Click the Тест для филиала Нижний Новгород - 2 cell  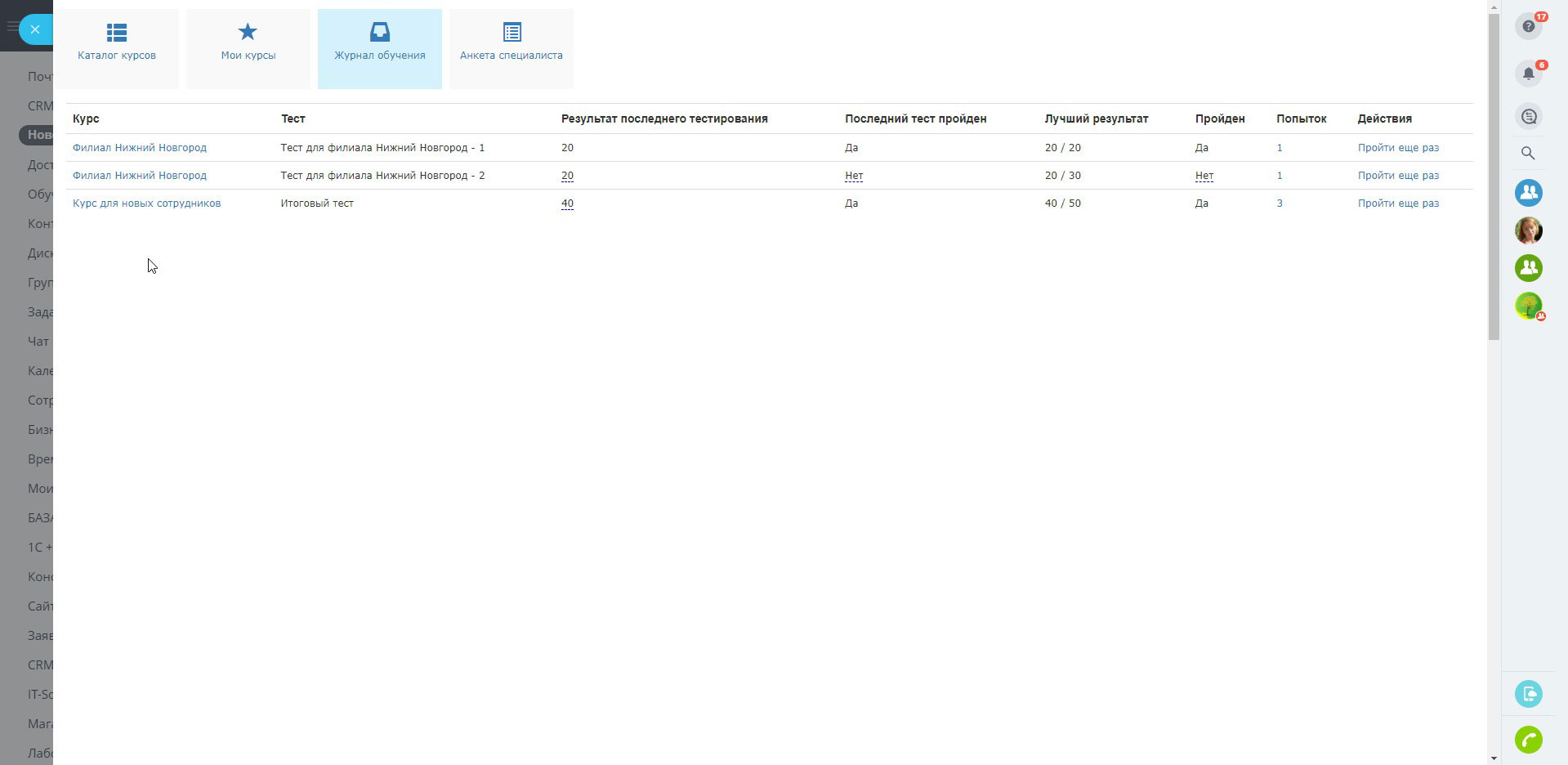coord(382,176)
